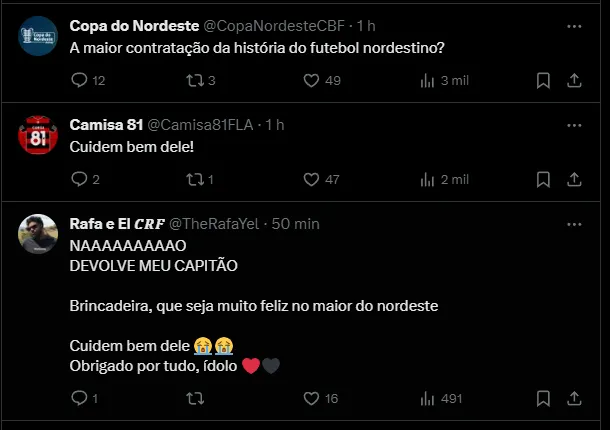Open the Rafa tweet's 50 min timestamp
Image resolution: width=610 pixels, height=430 pixels.
[x=295, y=222]
